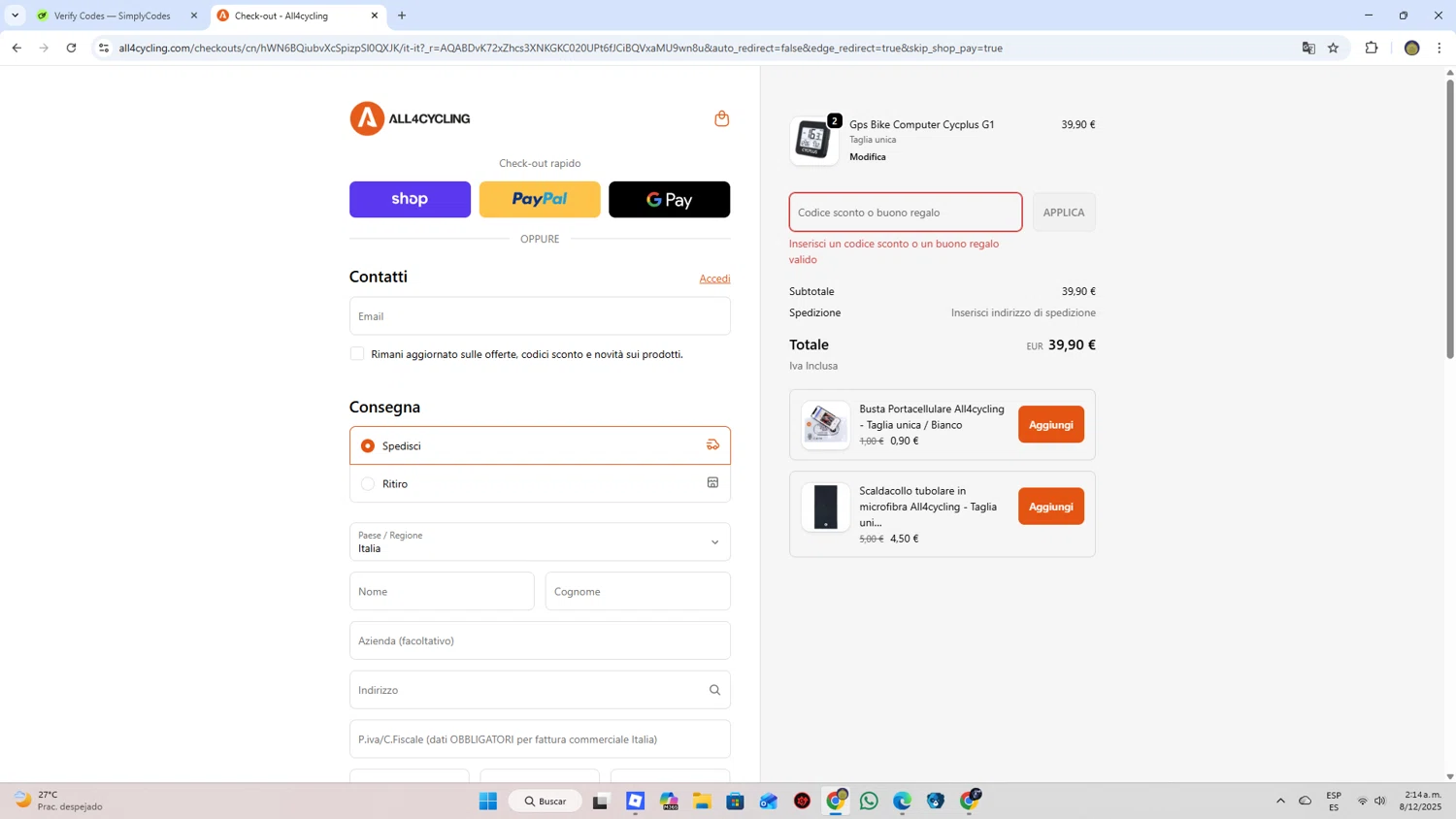Click the taskbar Buscar search box
Screen dimensions: 1456x819
(546, 801)
